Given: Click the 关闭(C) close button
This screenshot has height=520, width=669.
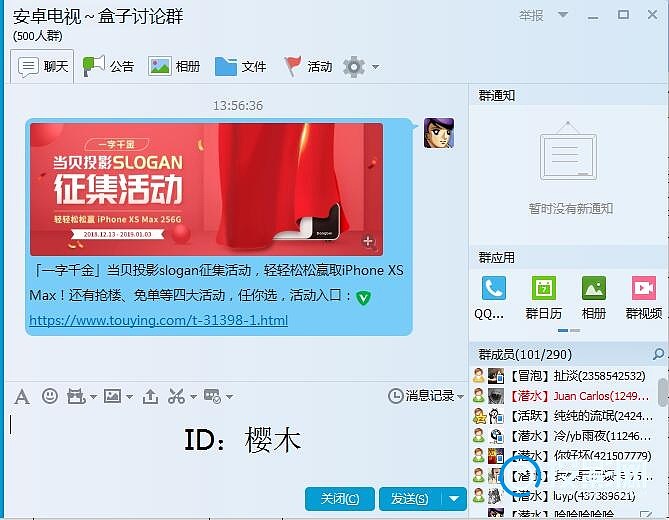Looking at the screenshot, I should 340,499.
